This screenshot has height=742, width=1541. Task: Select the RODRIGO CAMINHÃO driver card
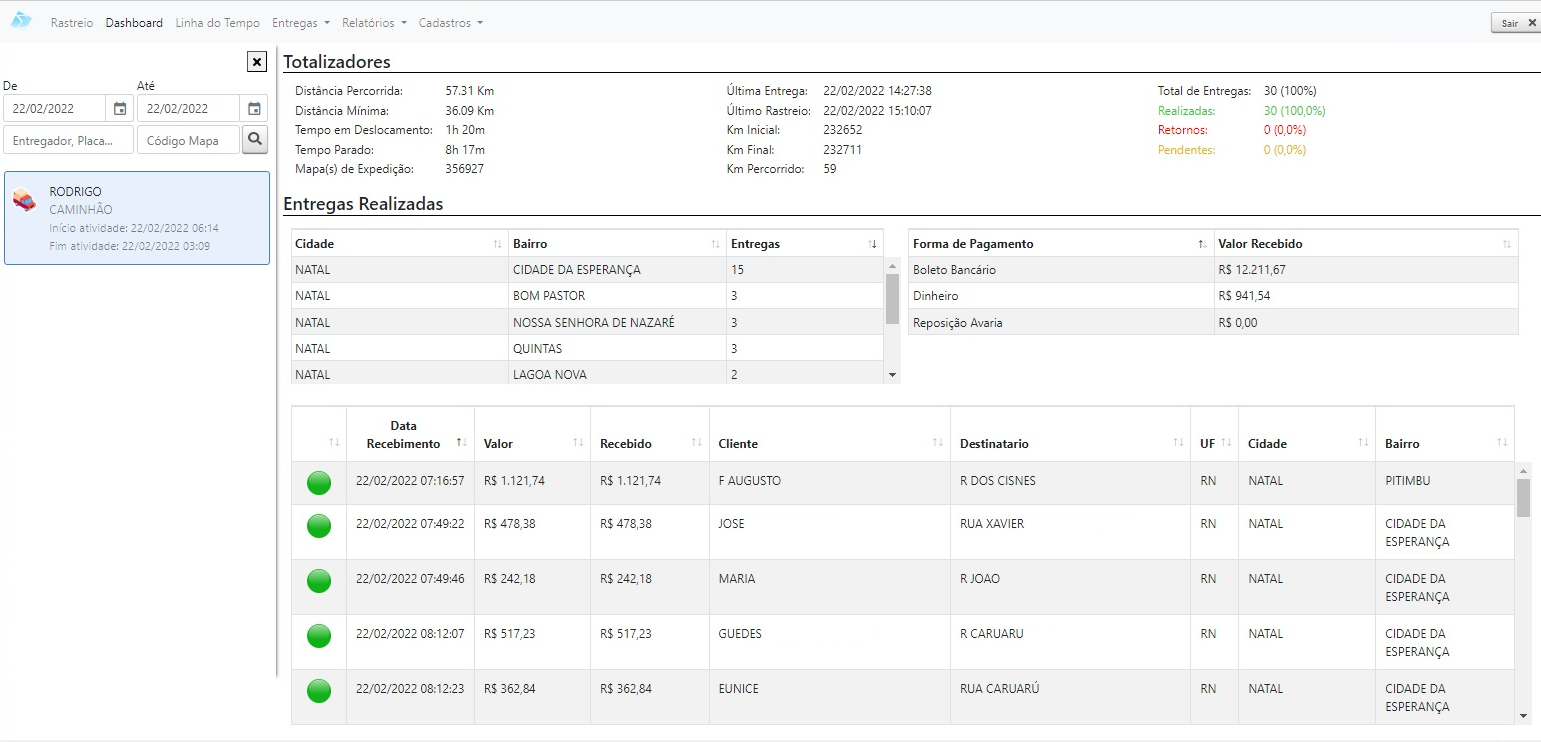coord(137,218)
